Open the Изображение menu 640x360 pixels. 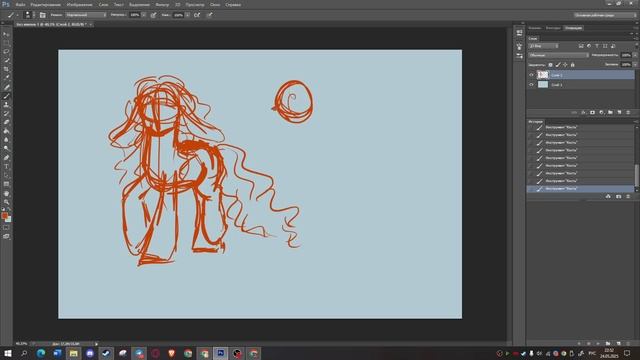click(79, 4)
